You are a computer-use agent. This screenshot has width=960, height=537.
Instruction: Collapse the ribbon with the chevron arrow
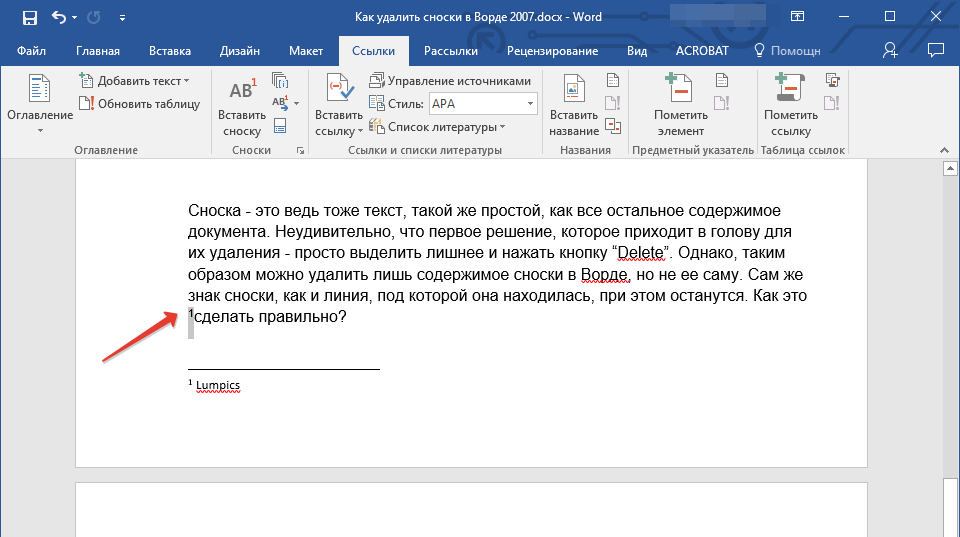tap(945, 150)
